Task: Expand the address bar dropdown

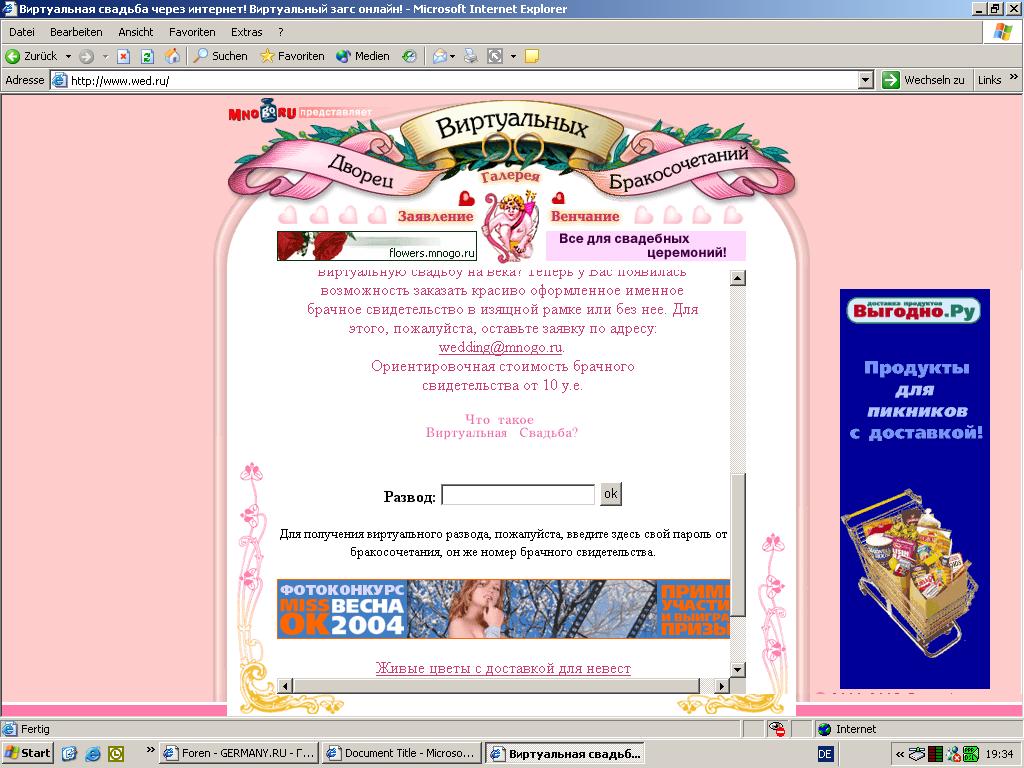Action: [866, 80]
